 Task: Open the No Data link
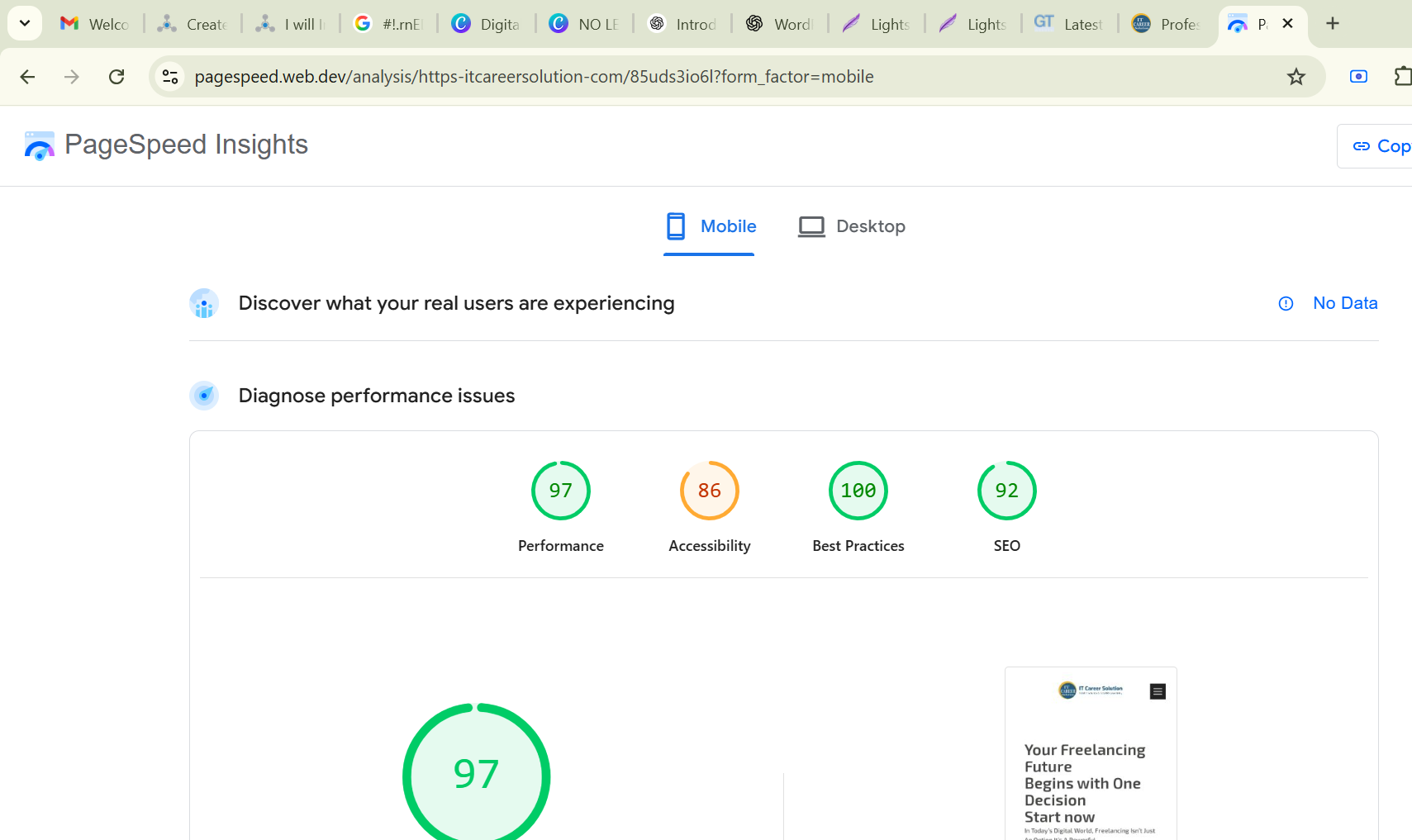pyautogui.click(x=1345, y=303)
